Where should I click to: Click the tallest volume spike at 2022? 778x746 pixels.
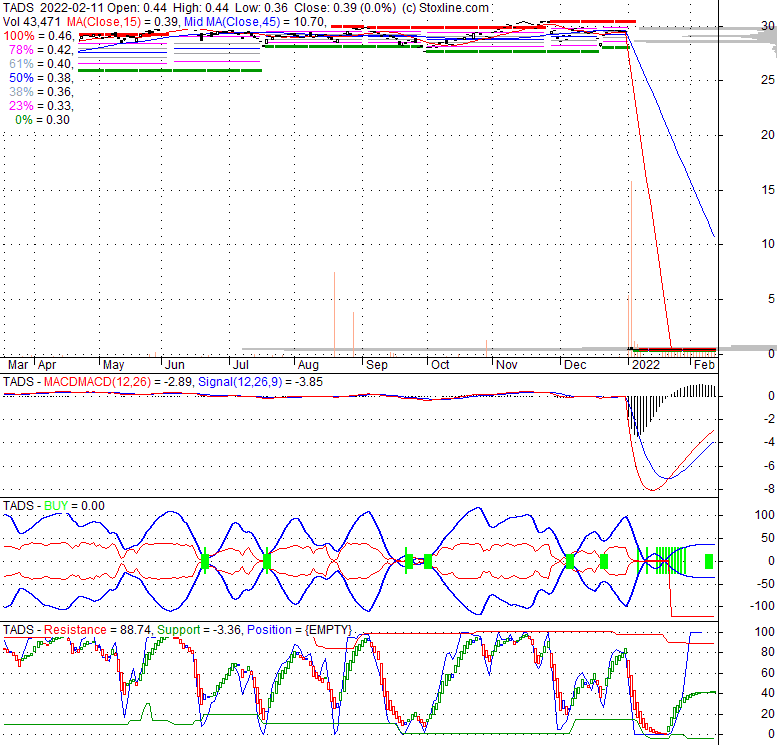pos(632,268)
